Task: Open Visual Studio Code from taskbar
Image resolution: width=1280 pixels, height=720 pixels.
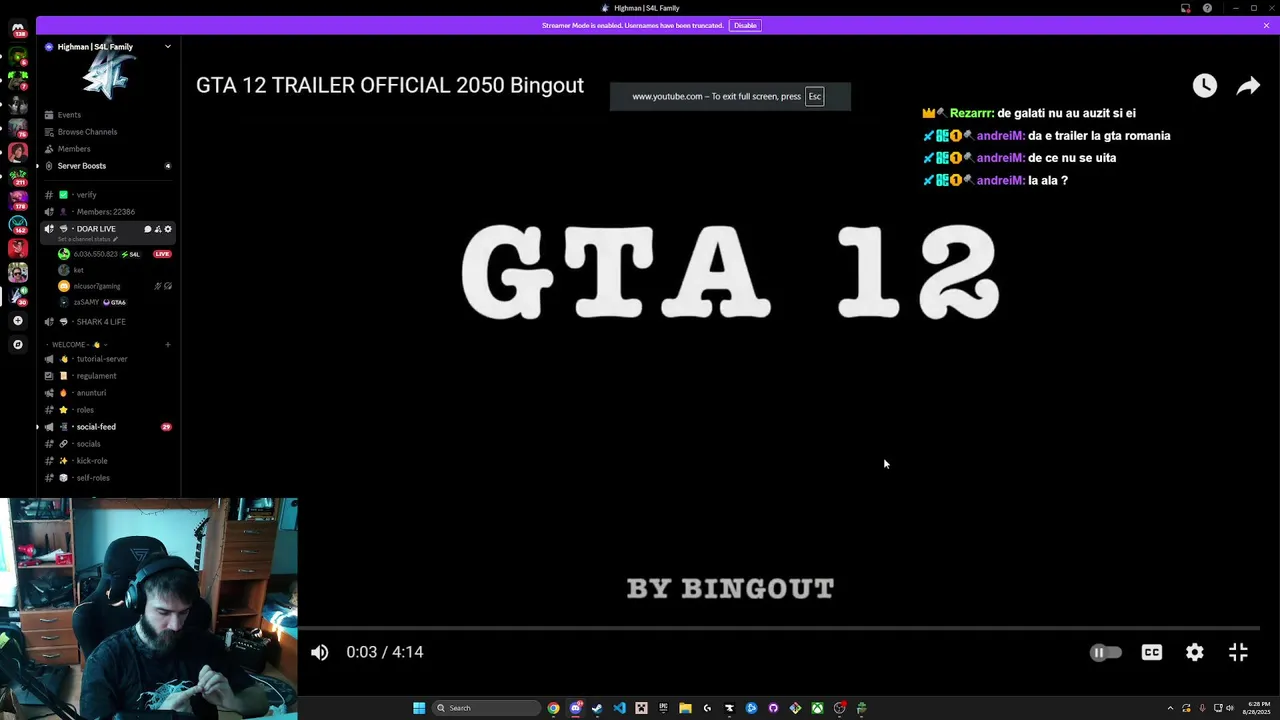Action: (x=619, y=708)
